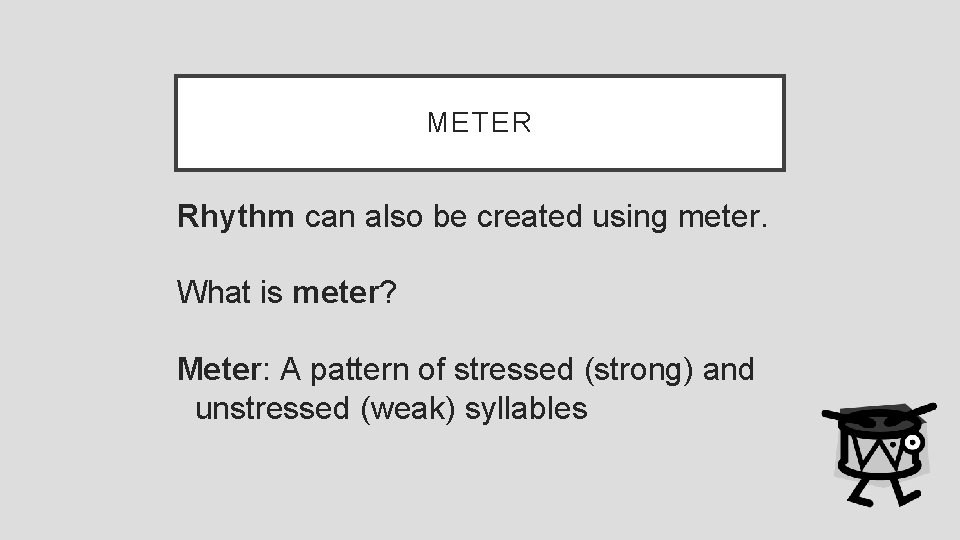Click the word using in first sentence
Image resolution: width=960 pixels, height=540 pixels.
[x=629, y=219]
